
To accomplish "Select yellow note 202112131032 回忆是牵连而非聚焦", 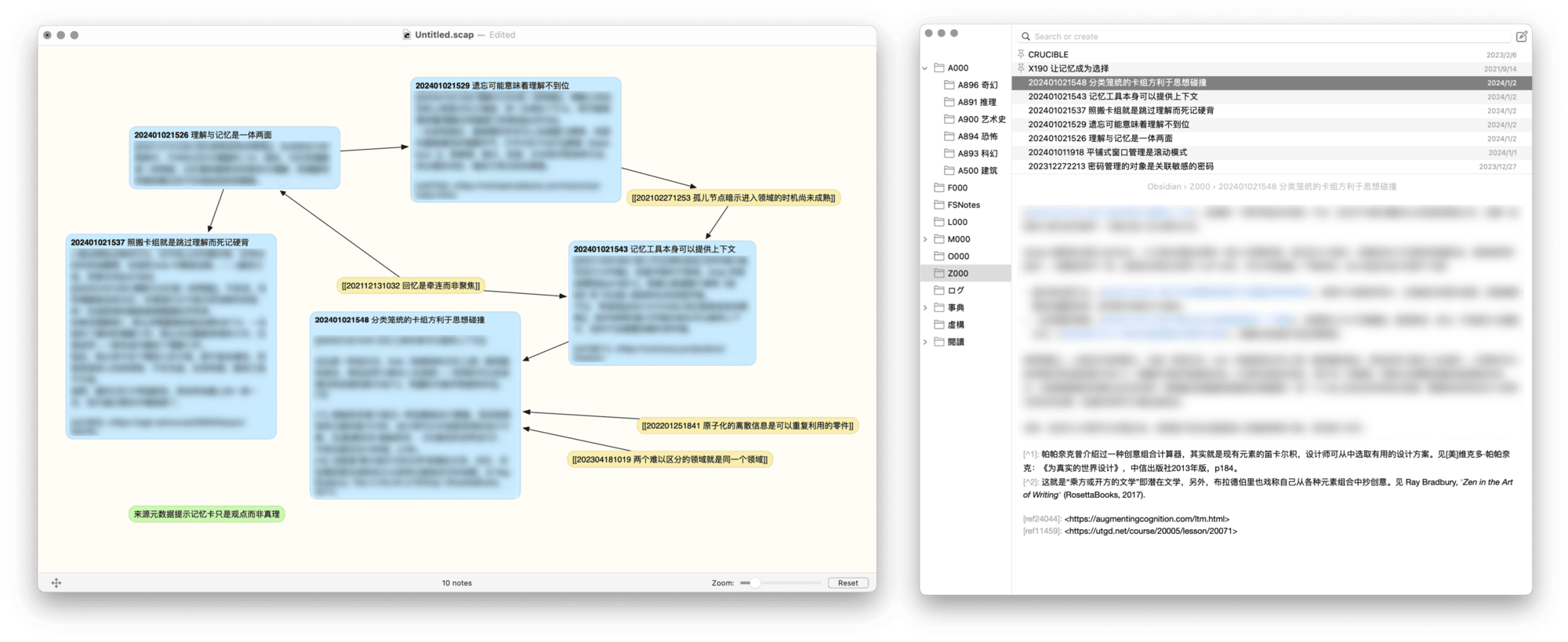I will coord(411,285).
